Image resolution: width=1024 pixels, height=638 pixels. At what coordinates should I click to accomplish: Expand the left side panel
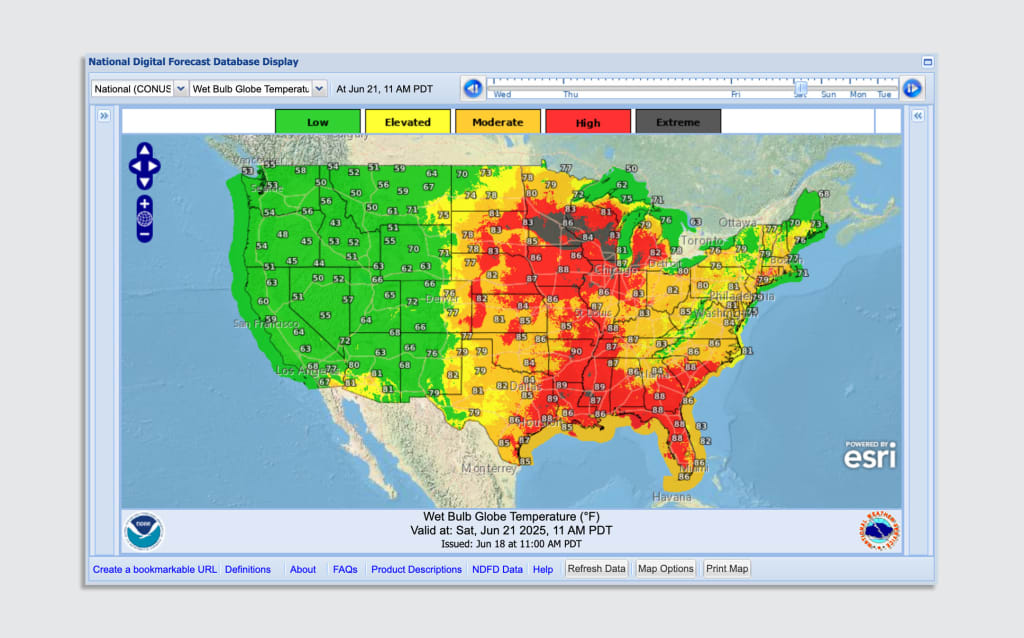pos(104,116)
